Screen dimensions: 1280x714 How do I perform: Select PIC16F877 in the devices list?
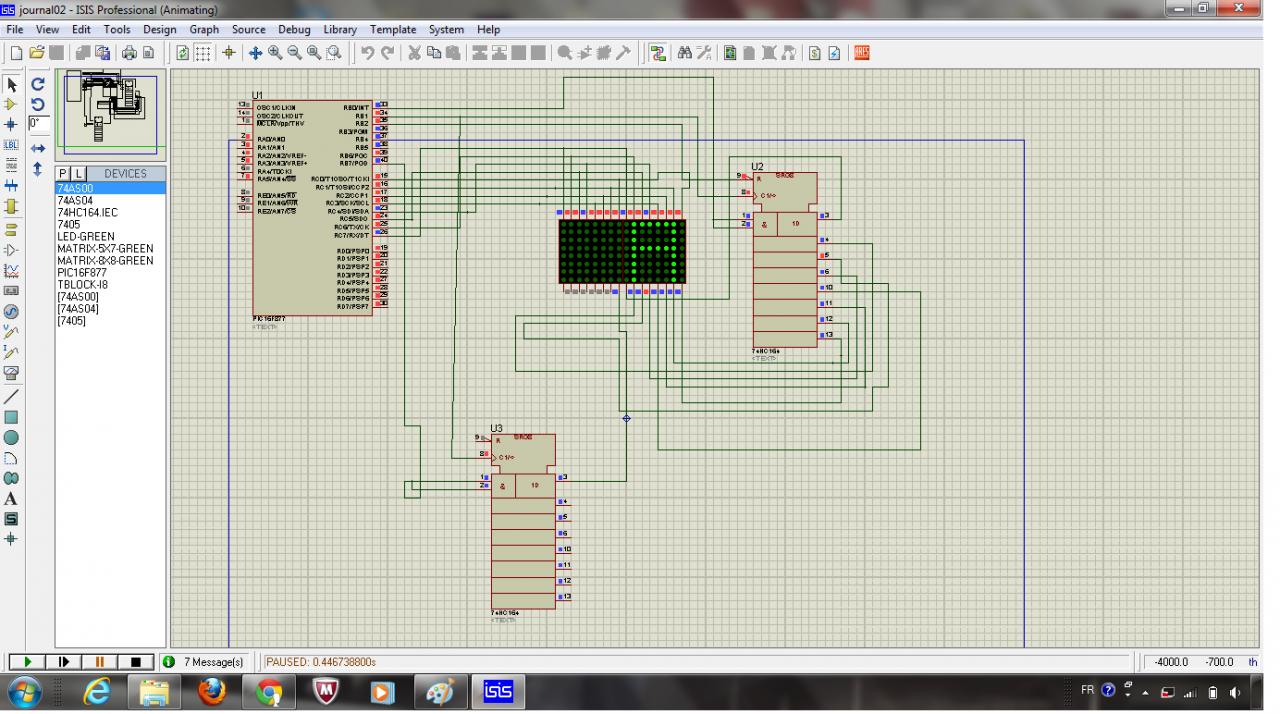84,273
